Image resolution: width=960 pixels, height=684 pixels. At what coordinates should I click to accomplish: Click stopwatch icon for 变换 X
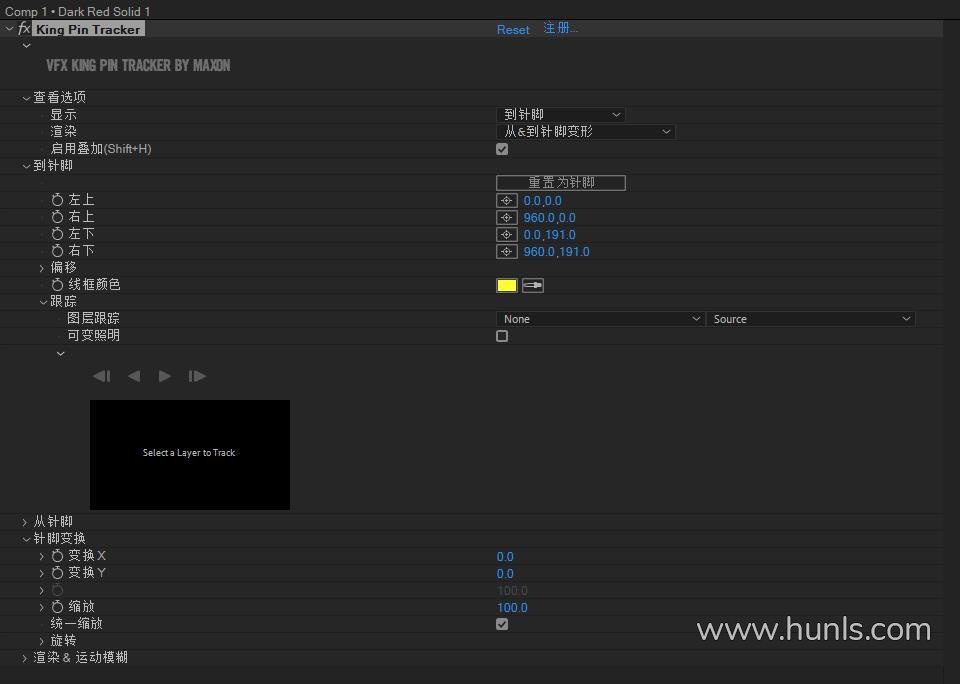[58, 556]
